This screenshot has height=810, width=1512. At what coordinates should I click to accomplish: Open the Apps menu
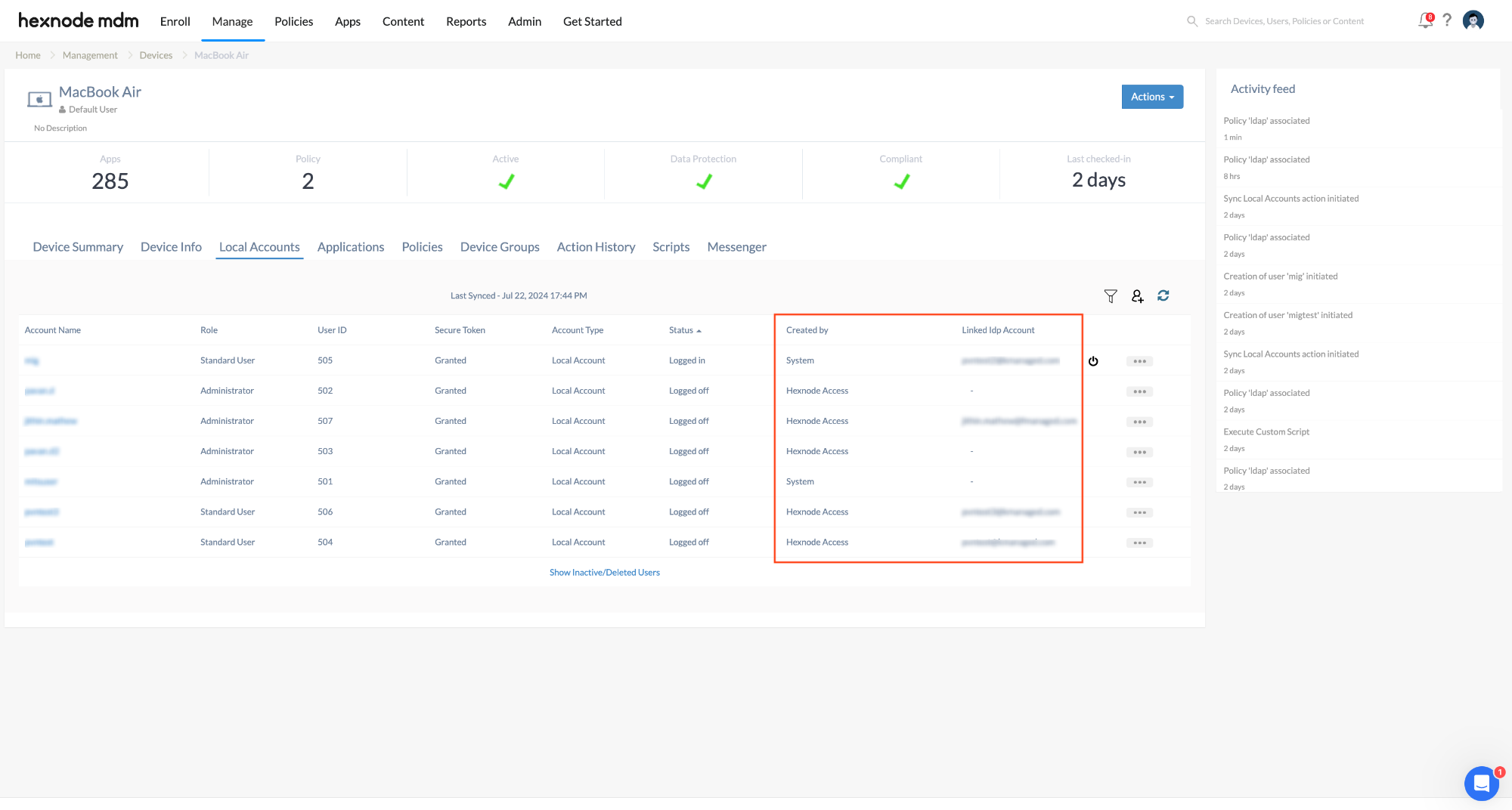tap(347, 21)
